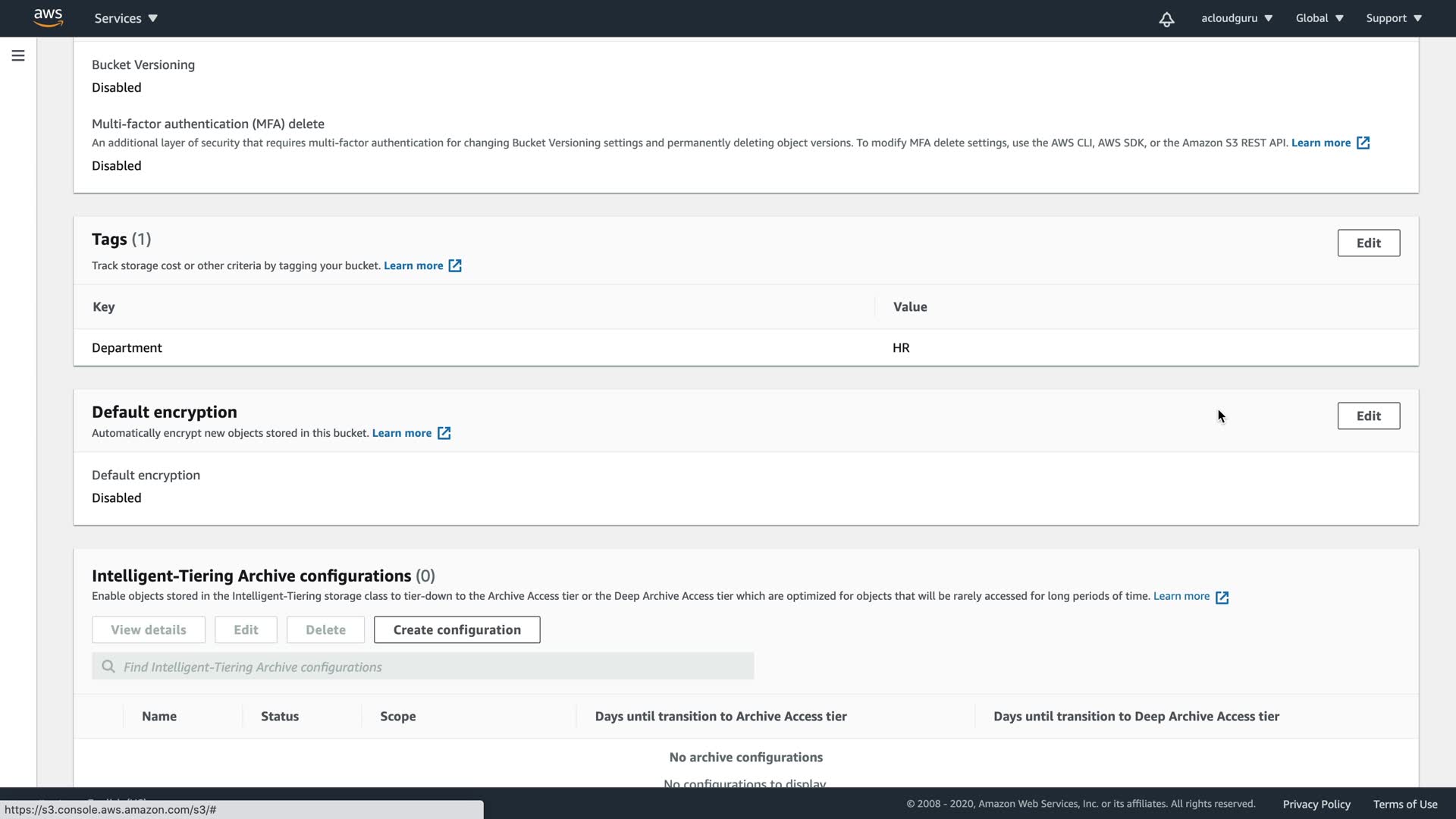Open the Global region dropdown

click(x=1319, y=18)
